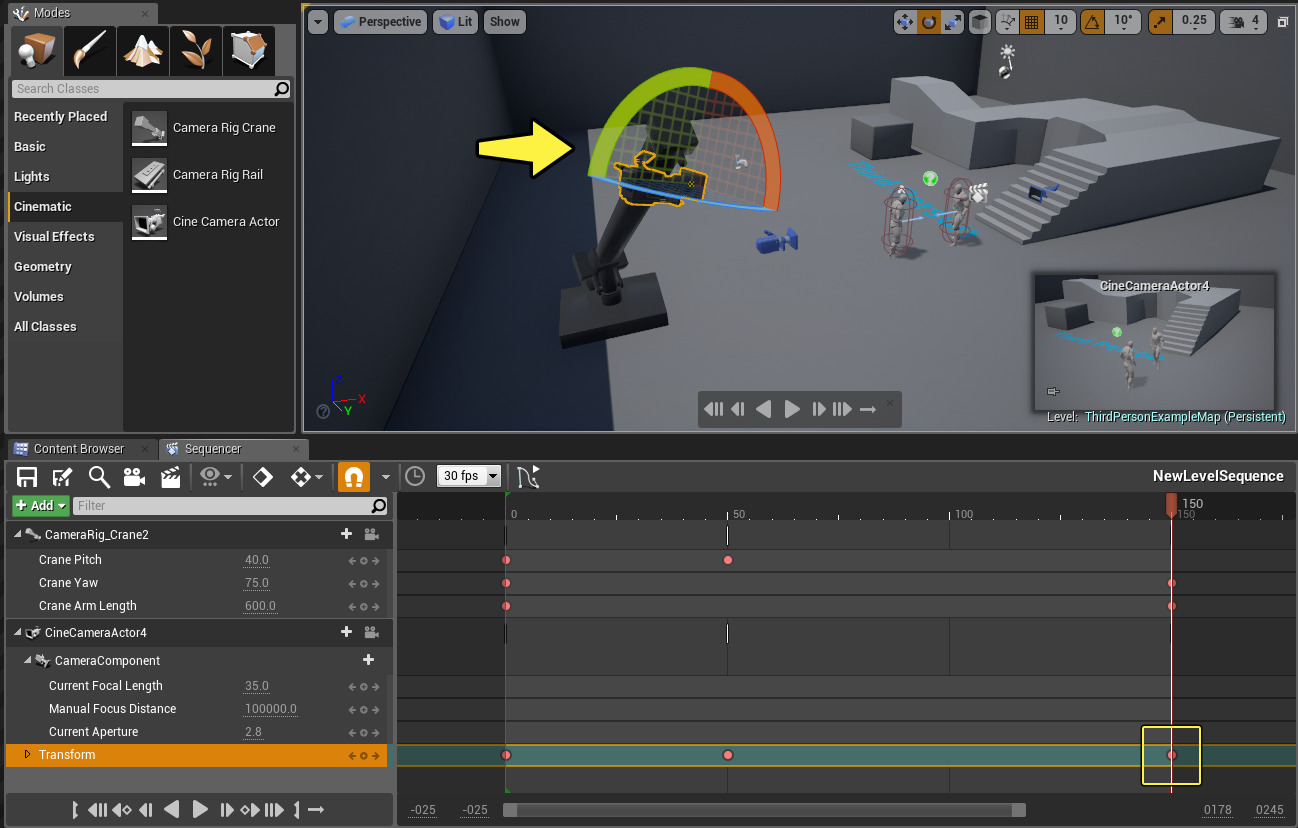Click the Search Classes input field

pyautogui.click(x=142, y=89)
